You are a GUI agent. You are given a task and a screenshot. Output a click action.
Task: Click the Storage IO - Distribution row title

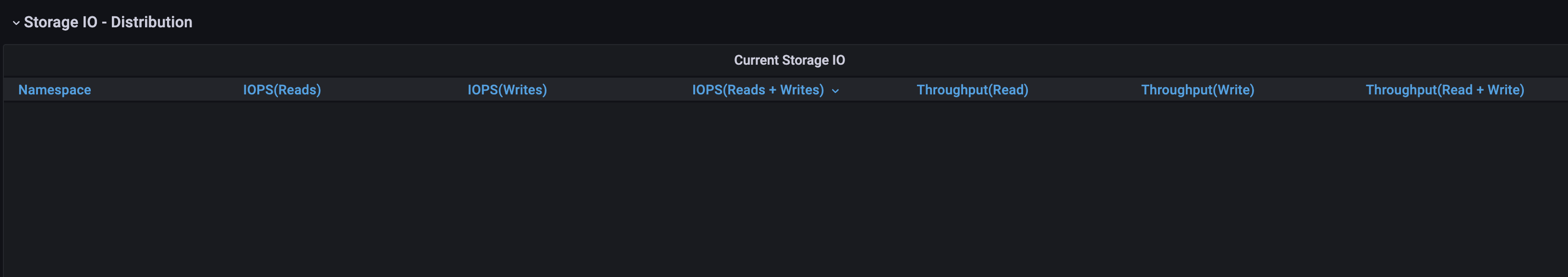pos(108,22)
